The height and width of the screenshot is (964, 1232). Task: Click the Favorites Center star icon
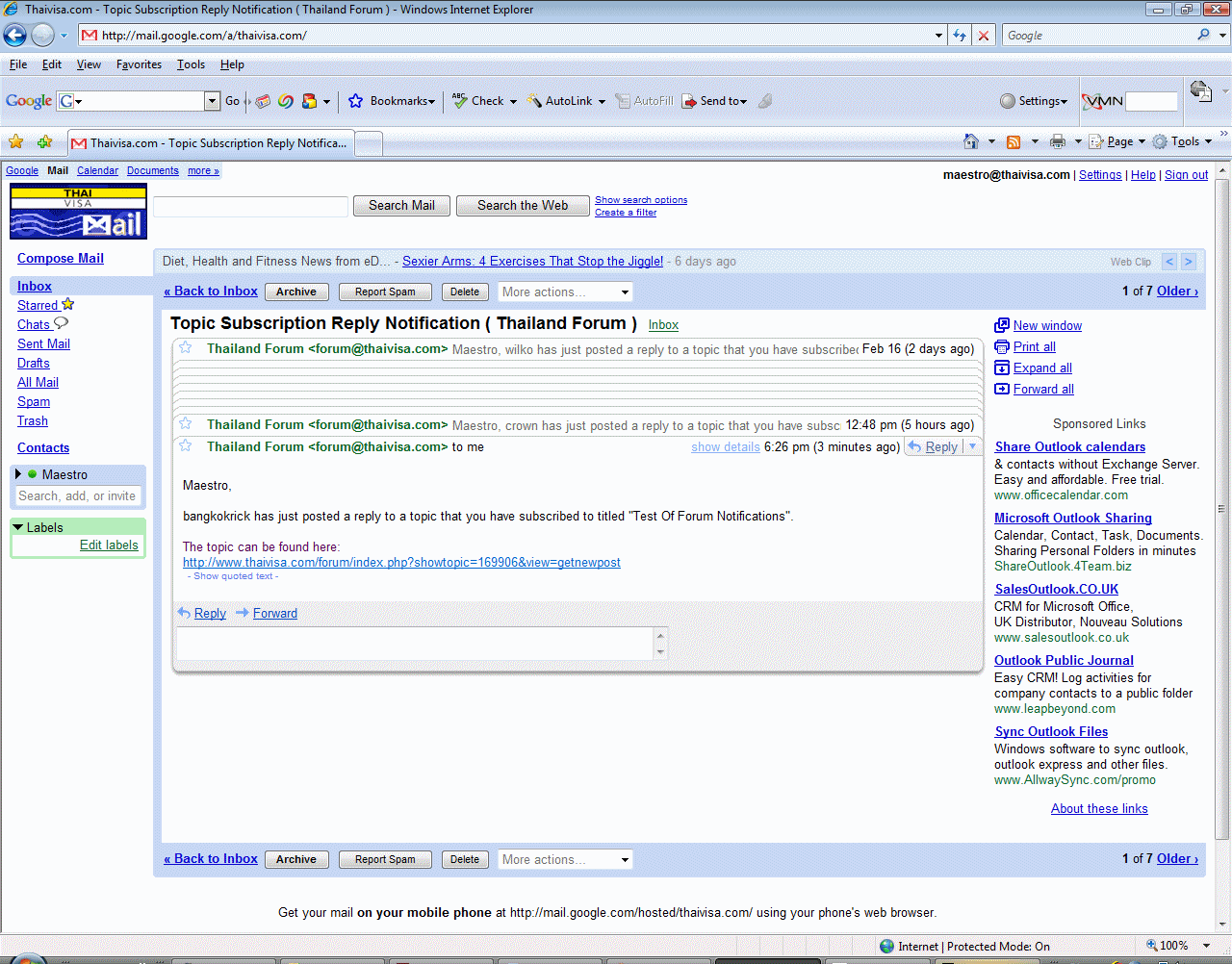(x=16, y=142)
